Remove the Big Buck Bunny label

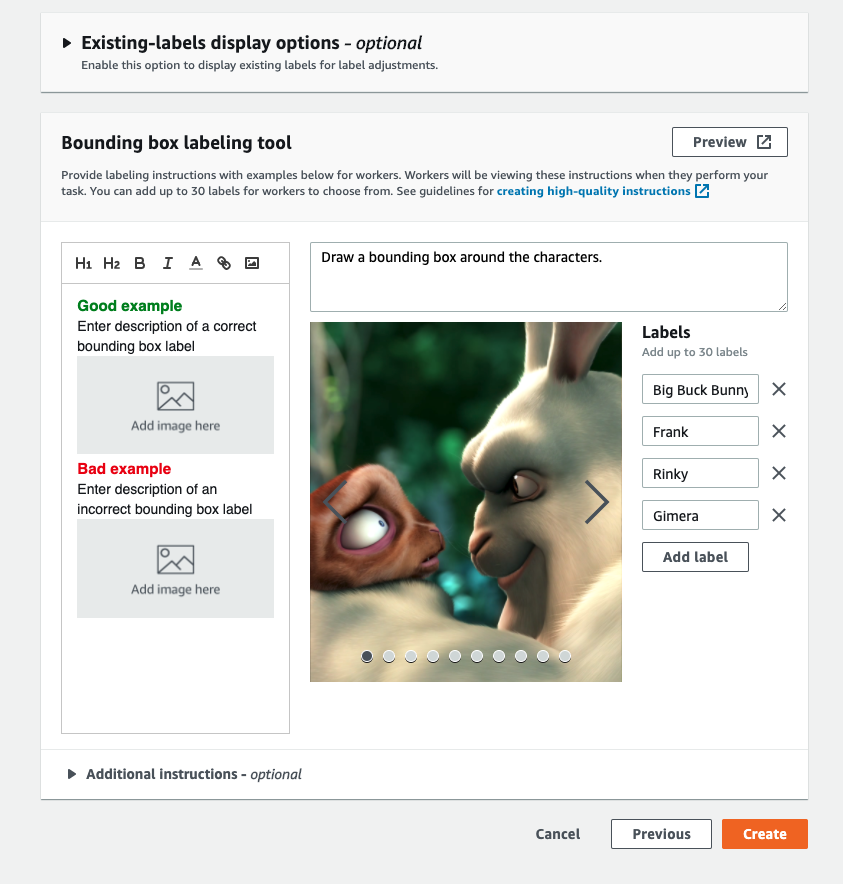pyautogui.click(x=779, y=390)
